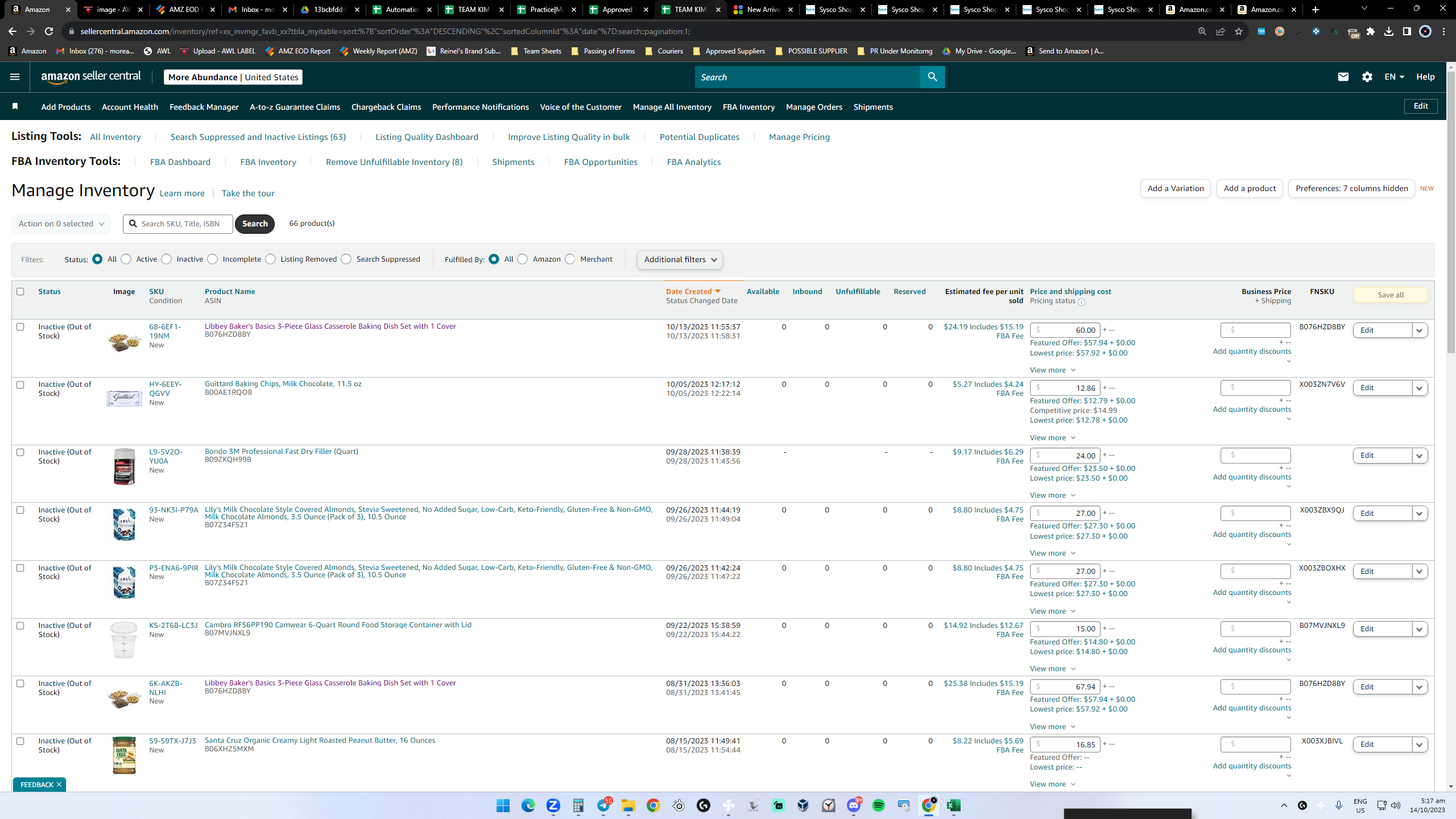Check the box for the Guittard Baking Chips row
1456x819 pixels.
[20, 384]
